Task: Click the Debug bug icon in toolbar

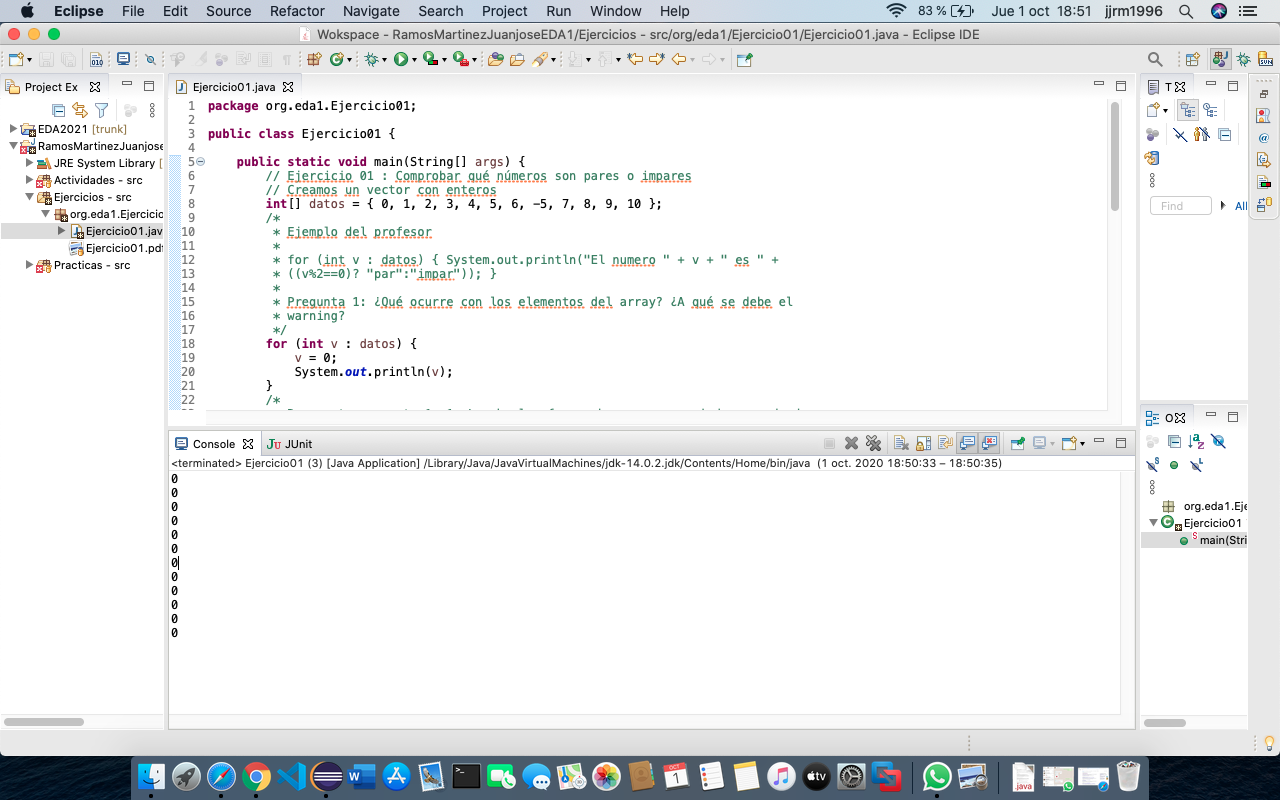Action: click(372, 59)
